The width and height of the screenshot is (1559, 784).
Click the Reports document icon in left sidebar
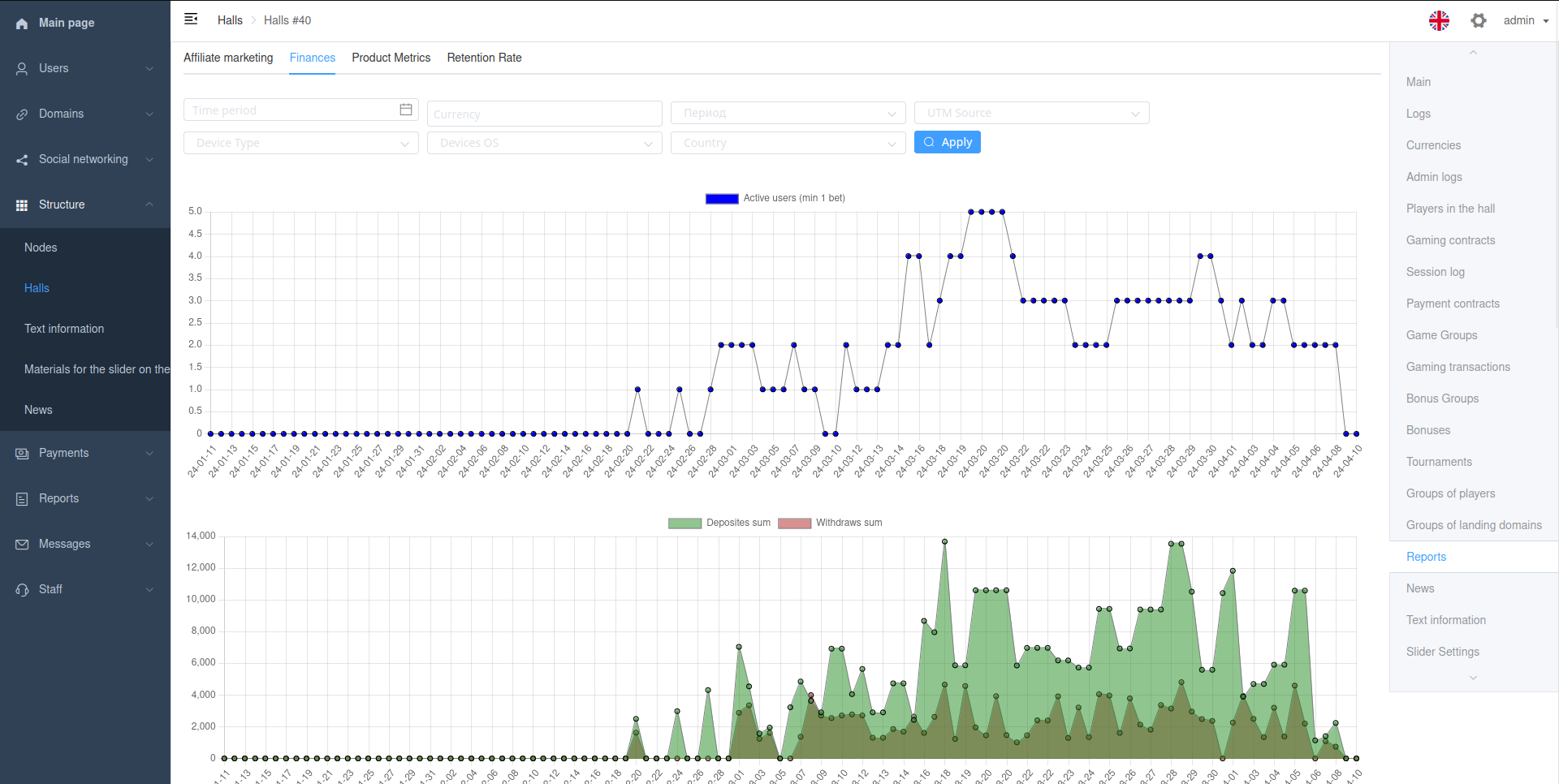[x=22, y=499]
